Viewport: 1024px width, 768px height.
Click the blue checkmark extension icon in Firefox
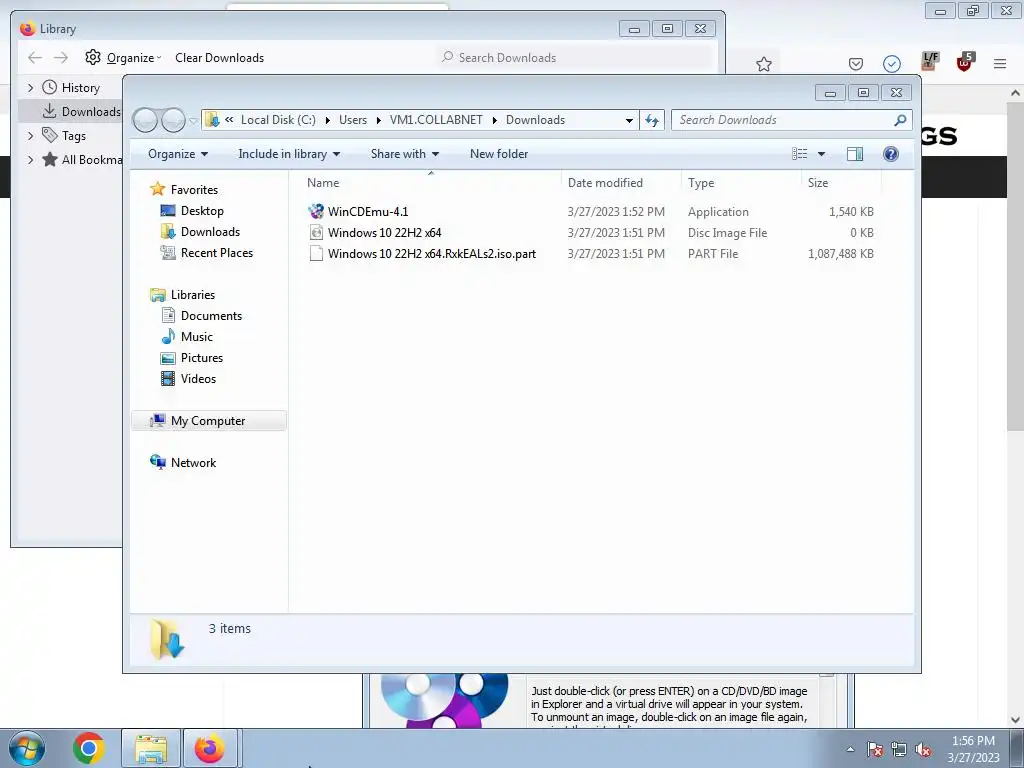[x=891, y=63]
